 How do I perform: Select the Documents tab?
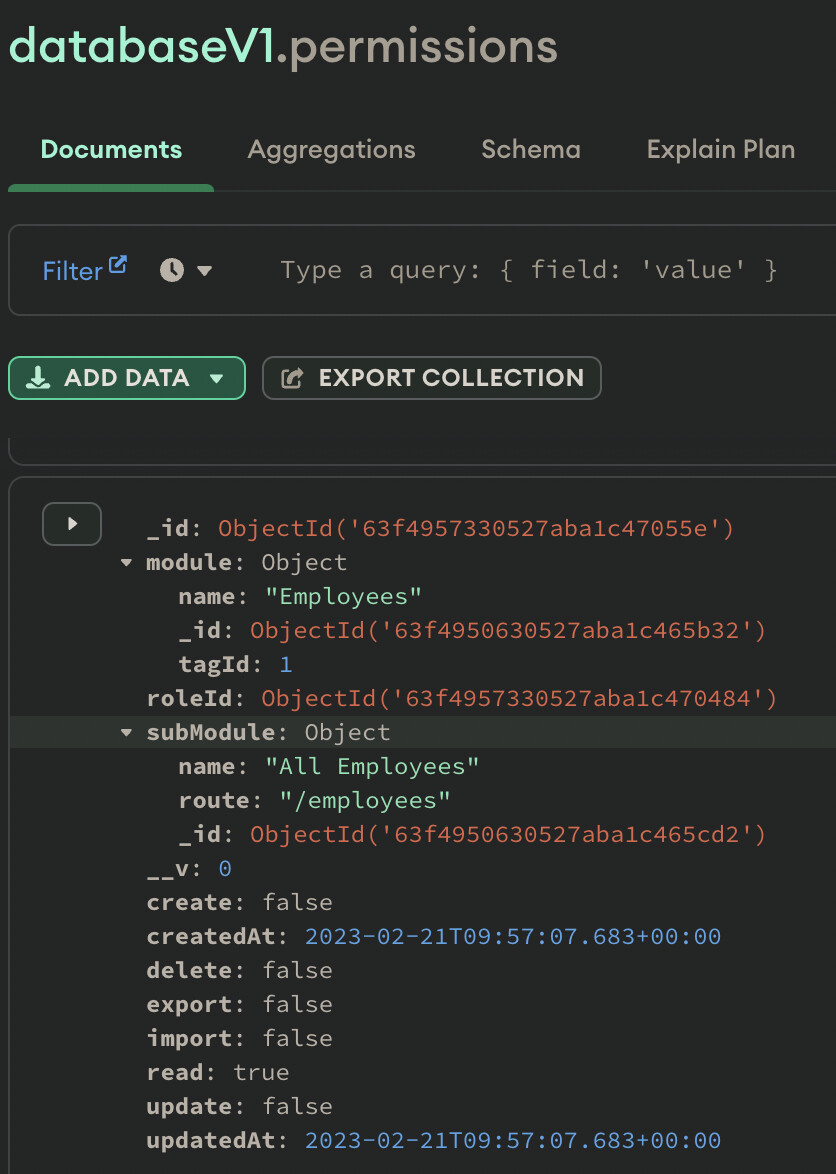[111, 150]
